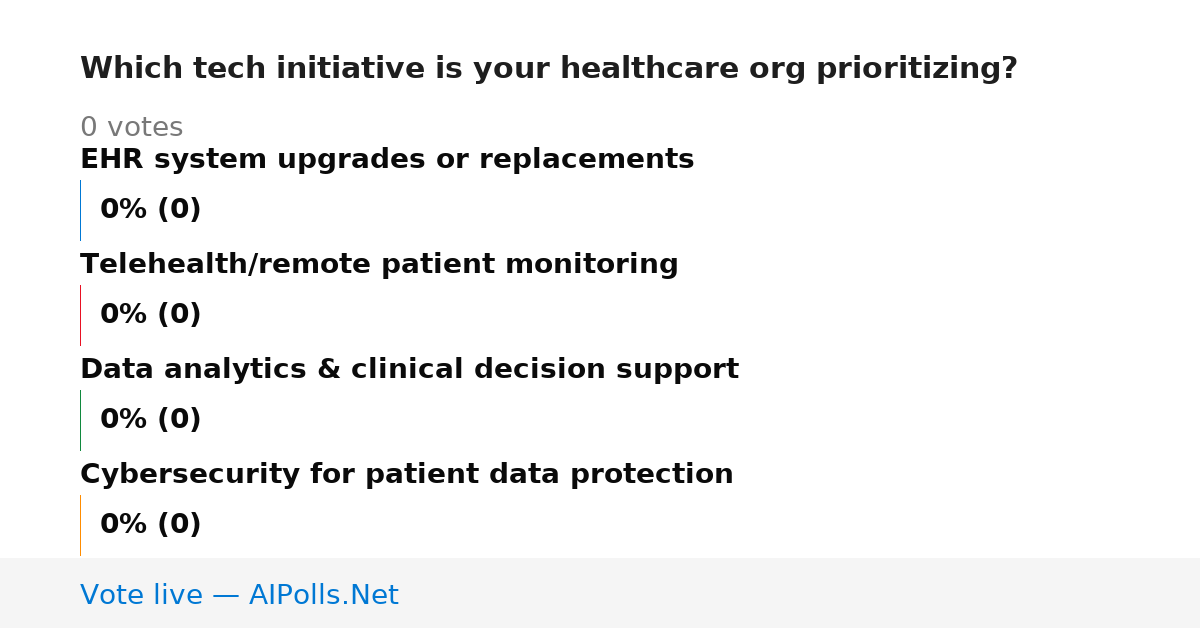Click the poll question heading
Viewport: 1200px width, 628px height.
(549, 69)
